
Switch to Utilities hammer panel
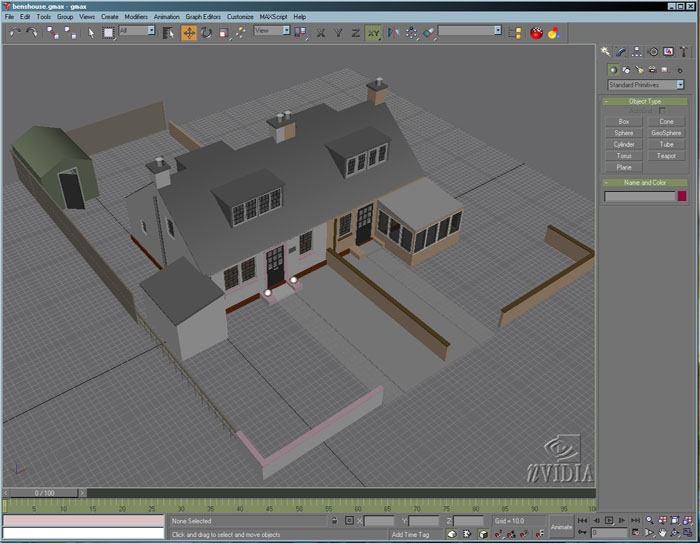(684, 51)
